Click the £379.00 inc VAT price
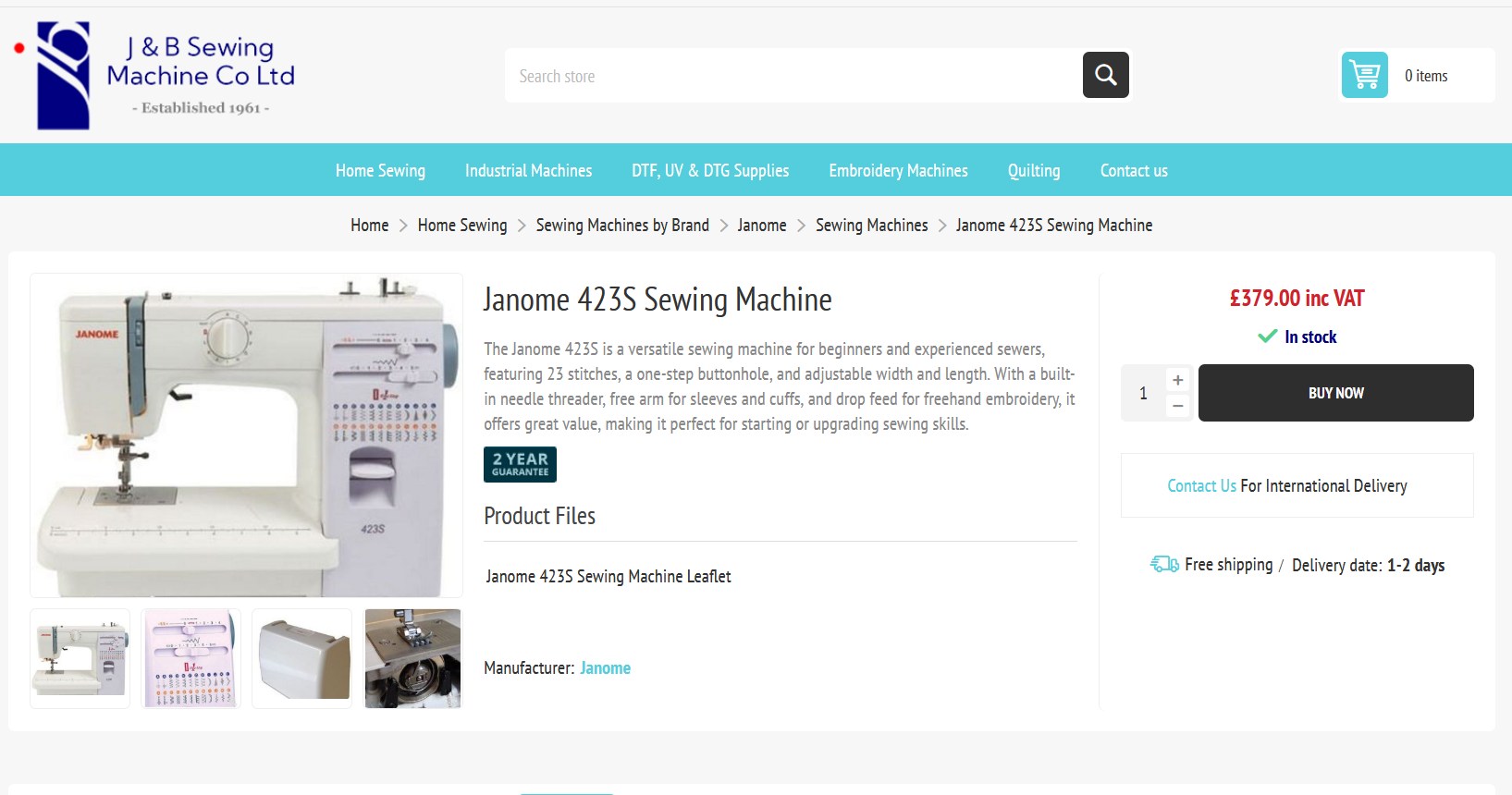The height and width of the screenshot is (795, 1512). tap(1297, 298)
